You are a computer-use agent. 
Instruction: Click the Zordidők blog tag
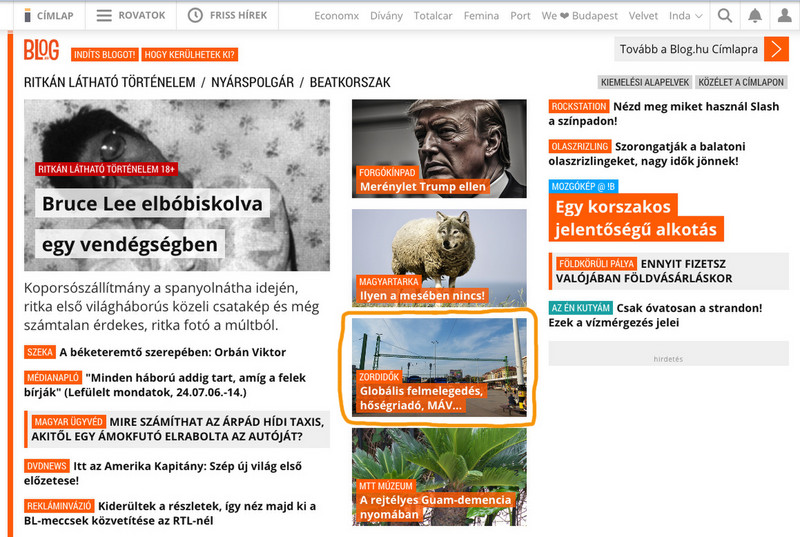379,377
